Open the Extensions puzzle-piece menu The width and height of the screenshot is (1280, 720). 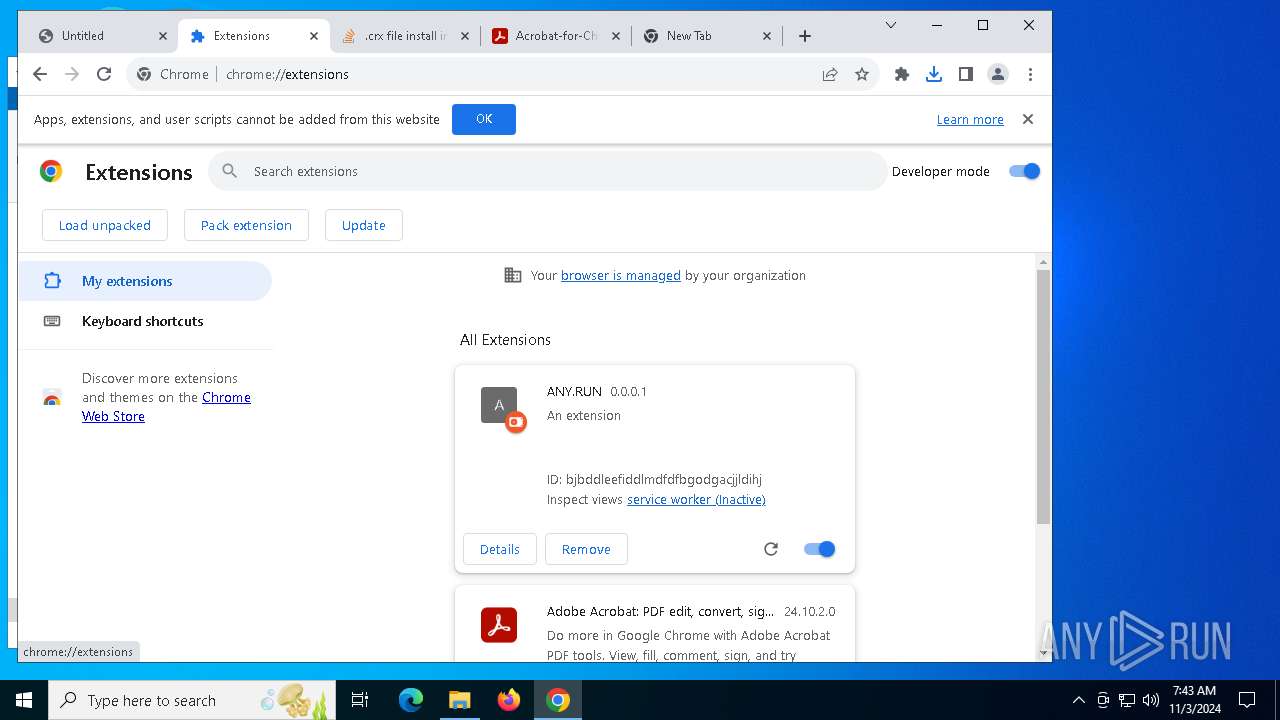902,74
